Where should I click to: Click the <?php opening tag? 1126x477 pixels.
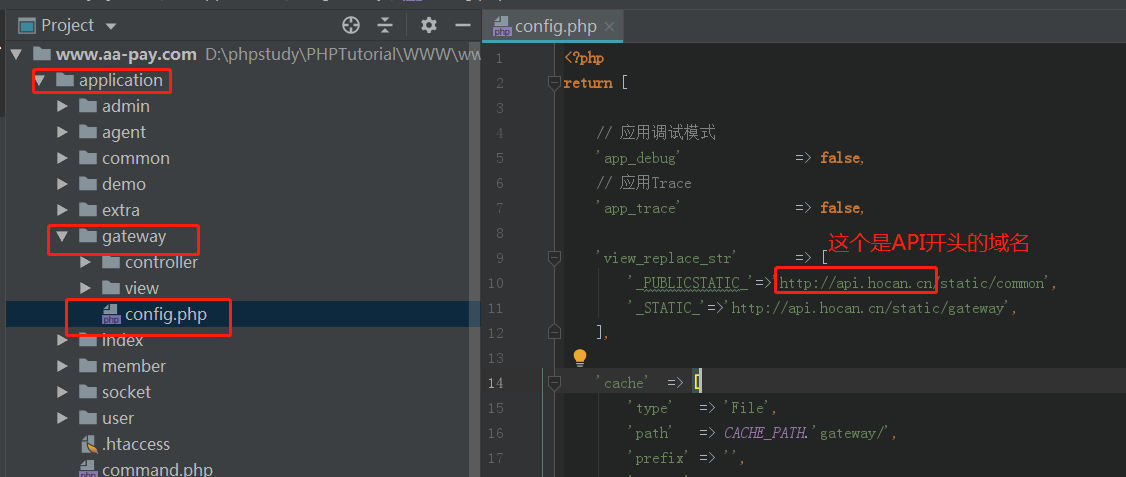pyautogui.click(x=584, y=57)
